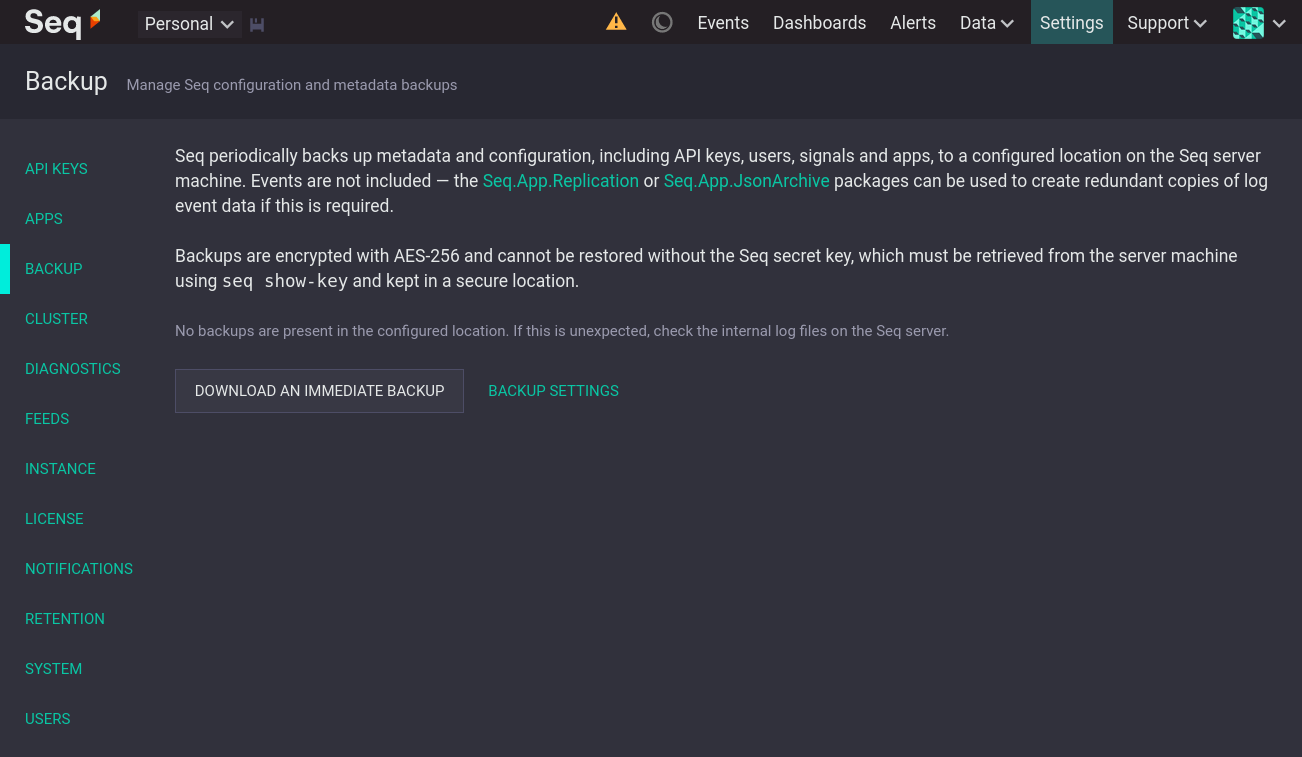
Task: Open Alerts in top navigation
Action: (913, 22)
